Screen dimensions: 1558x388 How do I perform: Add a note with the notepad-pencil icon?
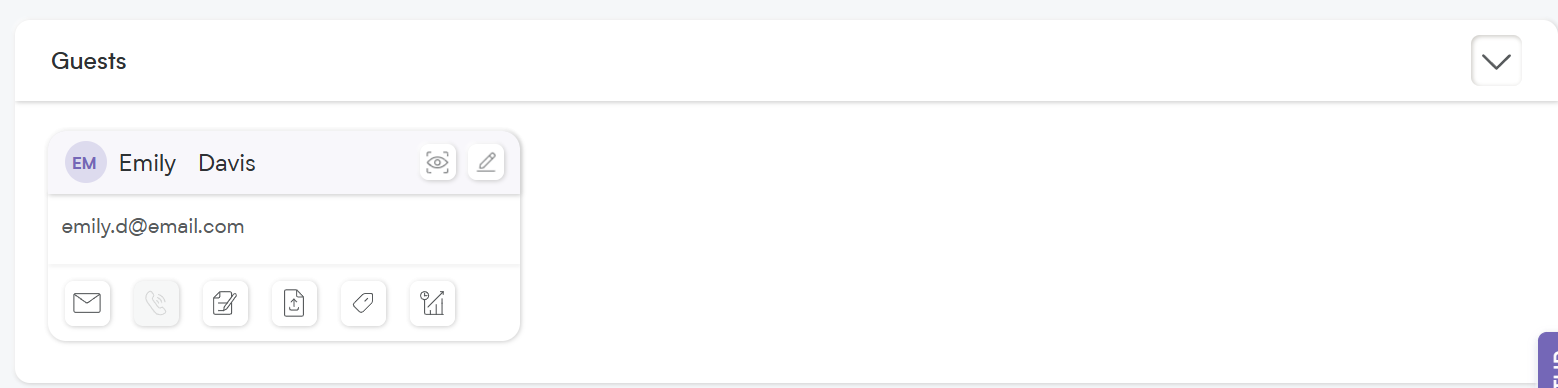(225, 303)
